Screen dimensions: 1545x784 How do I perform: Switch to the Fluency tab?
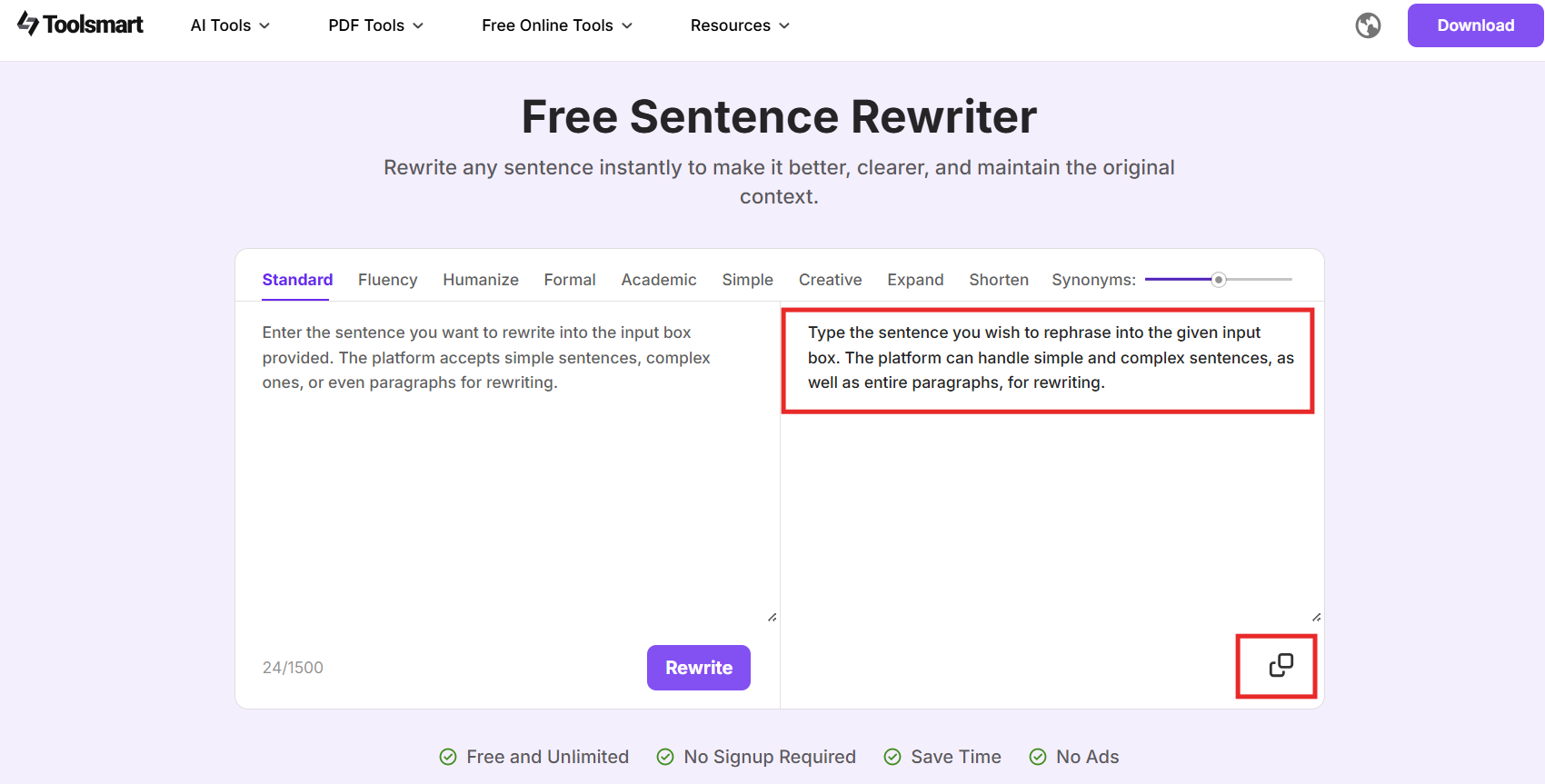point(387,280)
